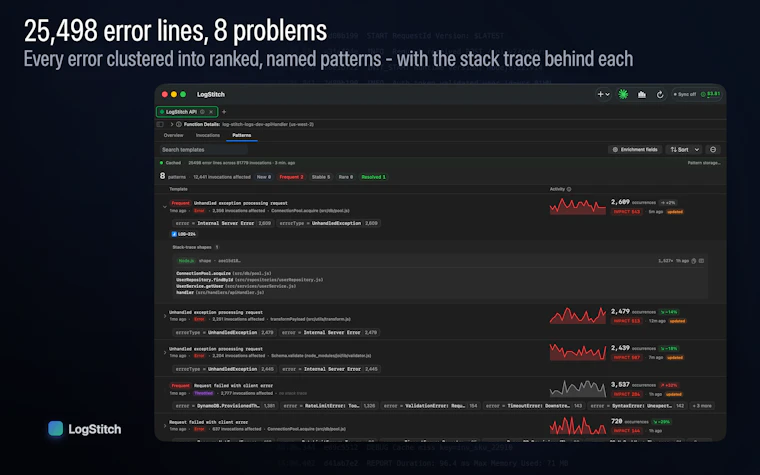
Task: Open the chart icon in the title bar
Action: (x=642, y=95)
